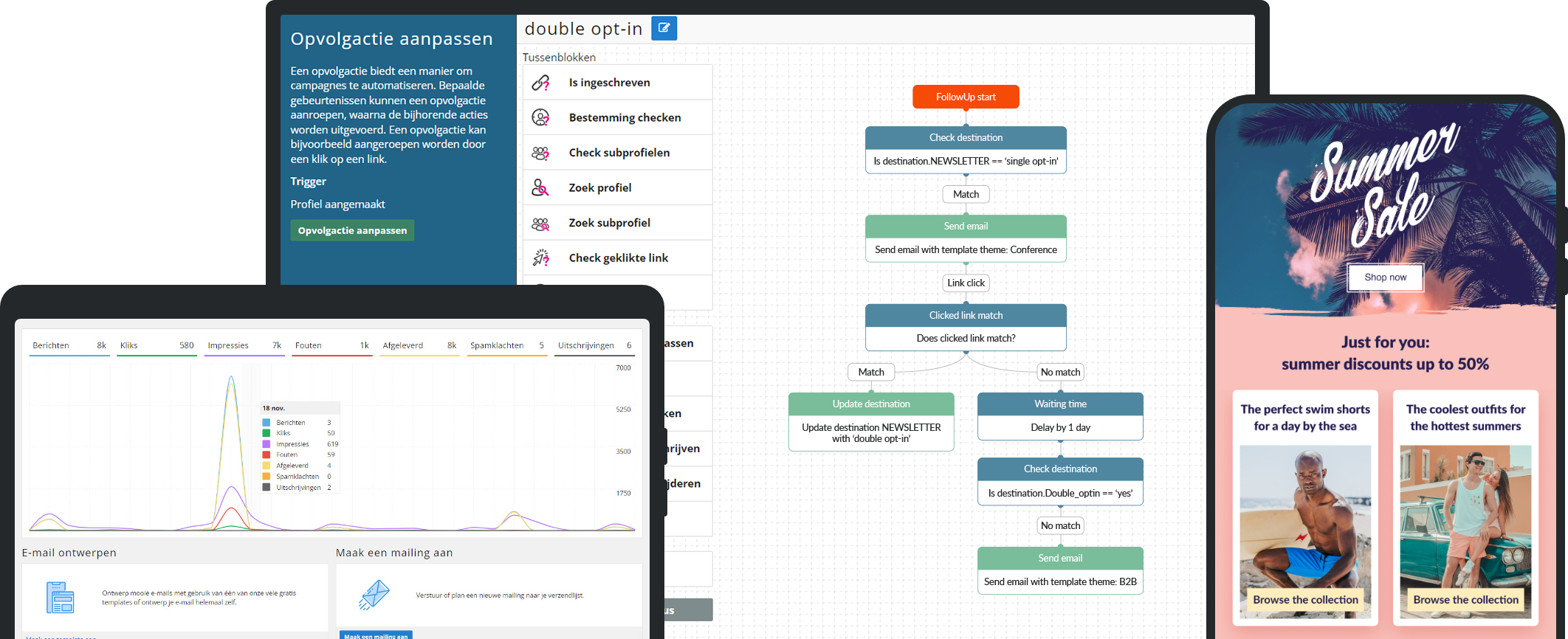This screenshot has width=1568, height=639.
Task: Open the Uitschrijvingen statistics tab
Action: click(594, 345)
